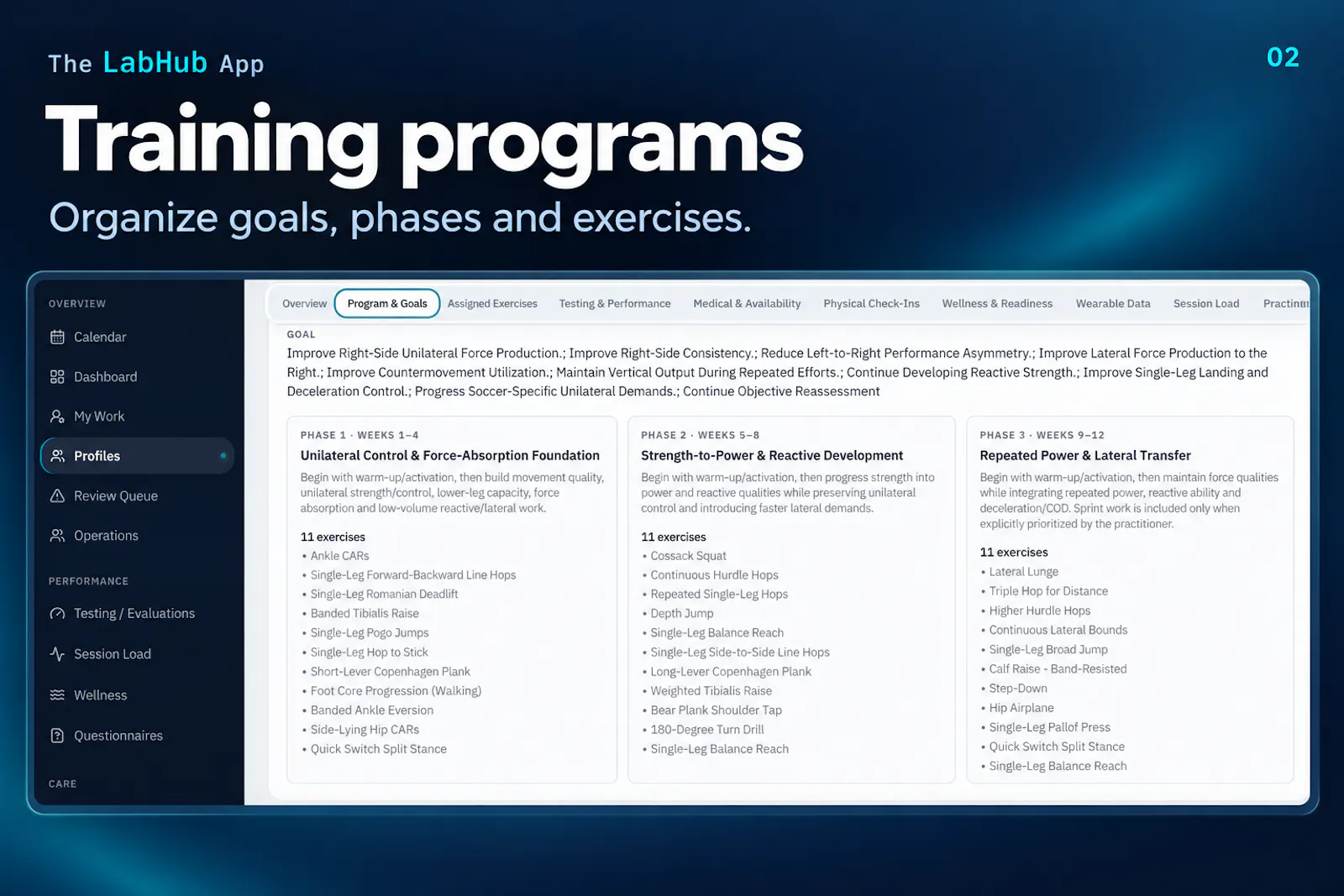The image size is (1344, 896).
Task: Switch to Wellness & Readiness tab
Action: 997,304
